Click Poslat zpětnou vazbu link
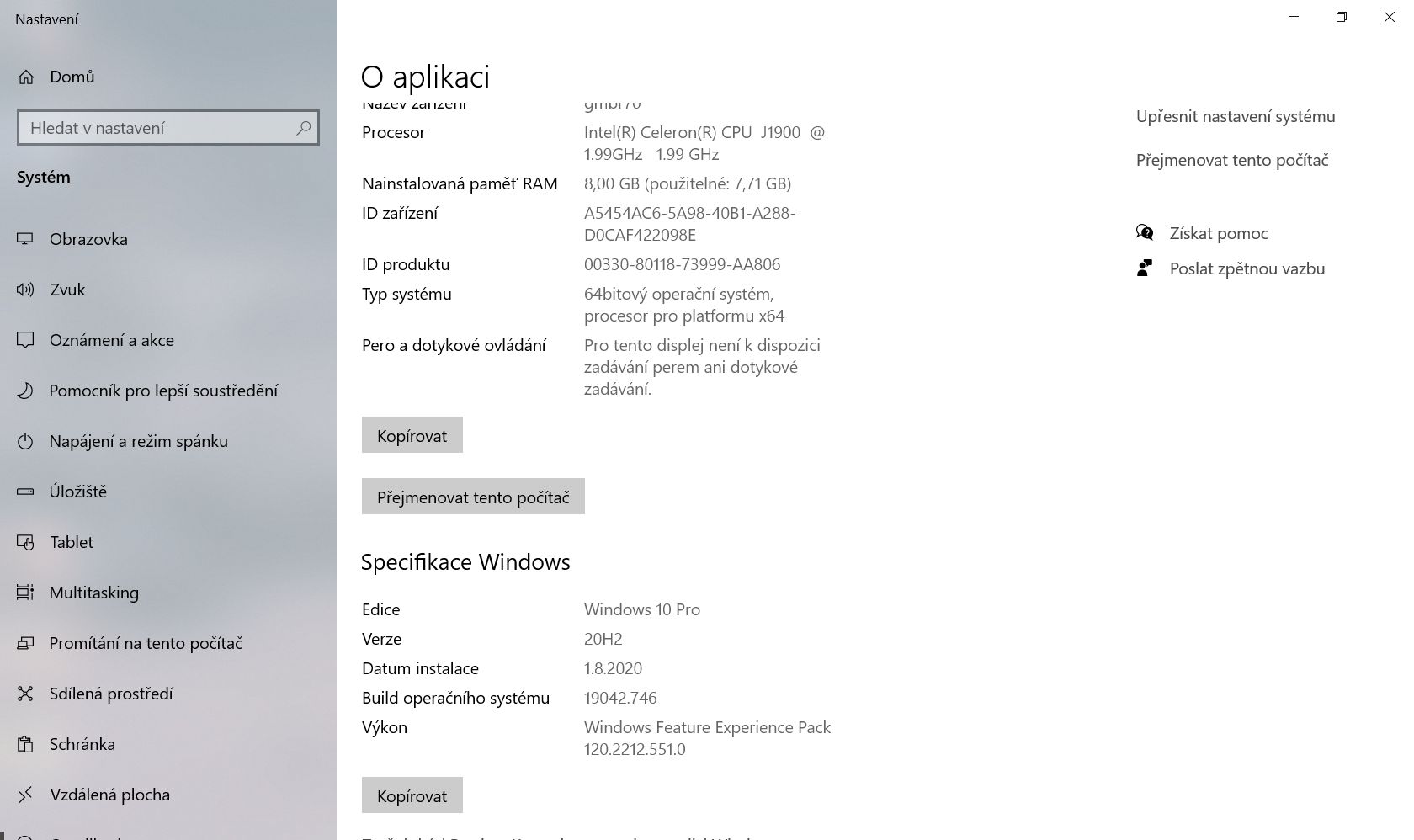This screenshot has width=1414, height=840. click(x=1247, y=268)
